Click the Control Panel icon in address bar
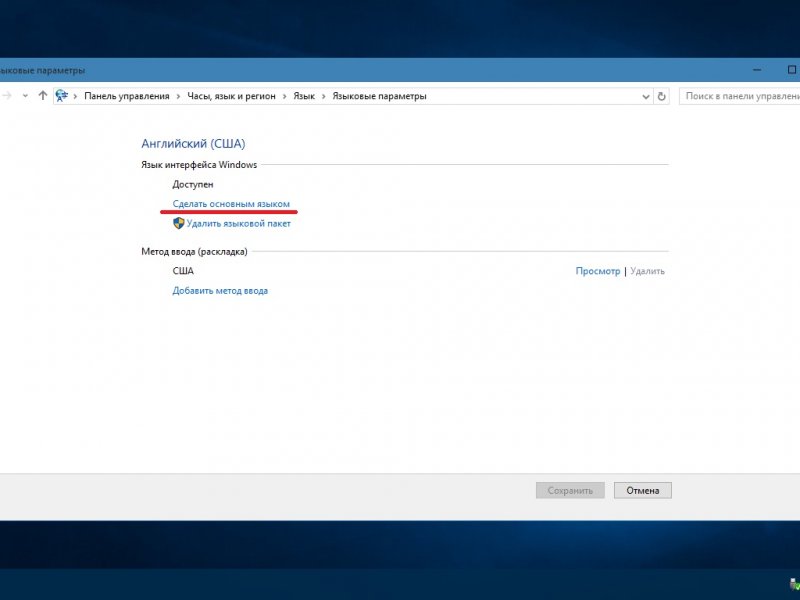 tap(62, 95)
